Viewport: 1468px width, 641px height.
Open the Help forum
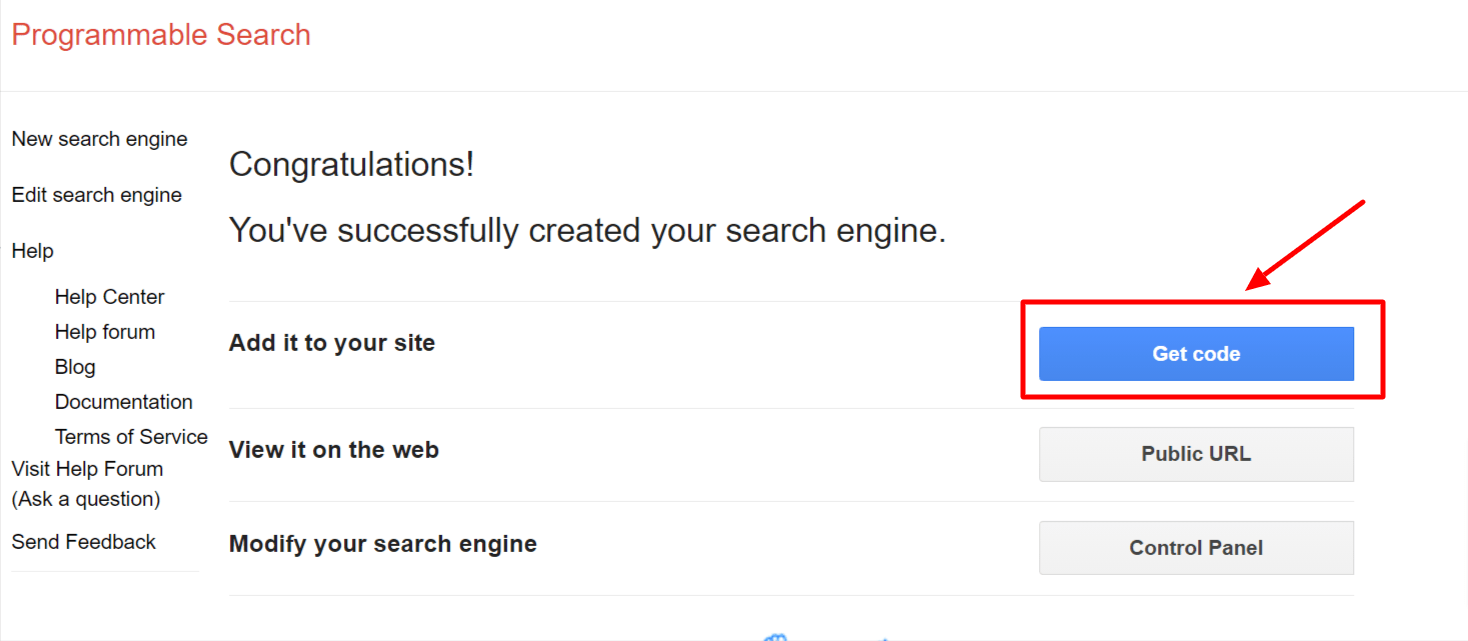coord(105,331)
